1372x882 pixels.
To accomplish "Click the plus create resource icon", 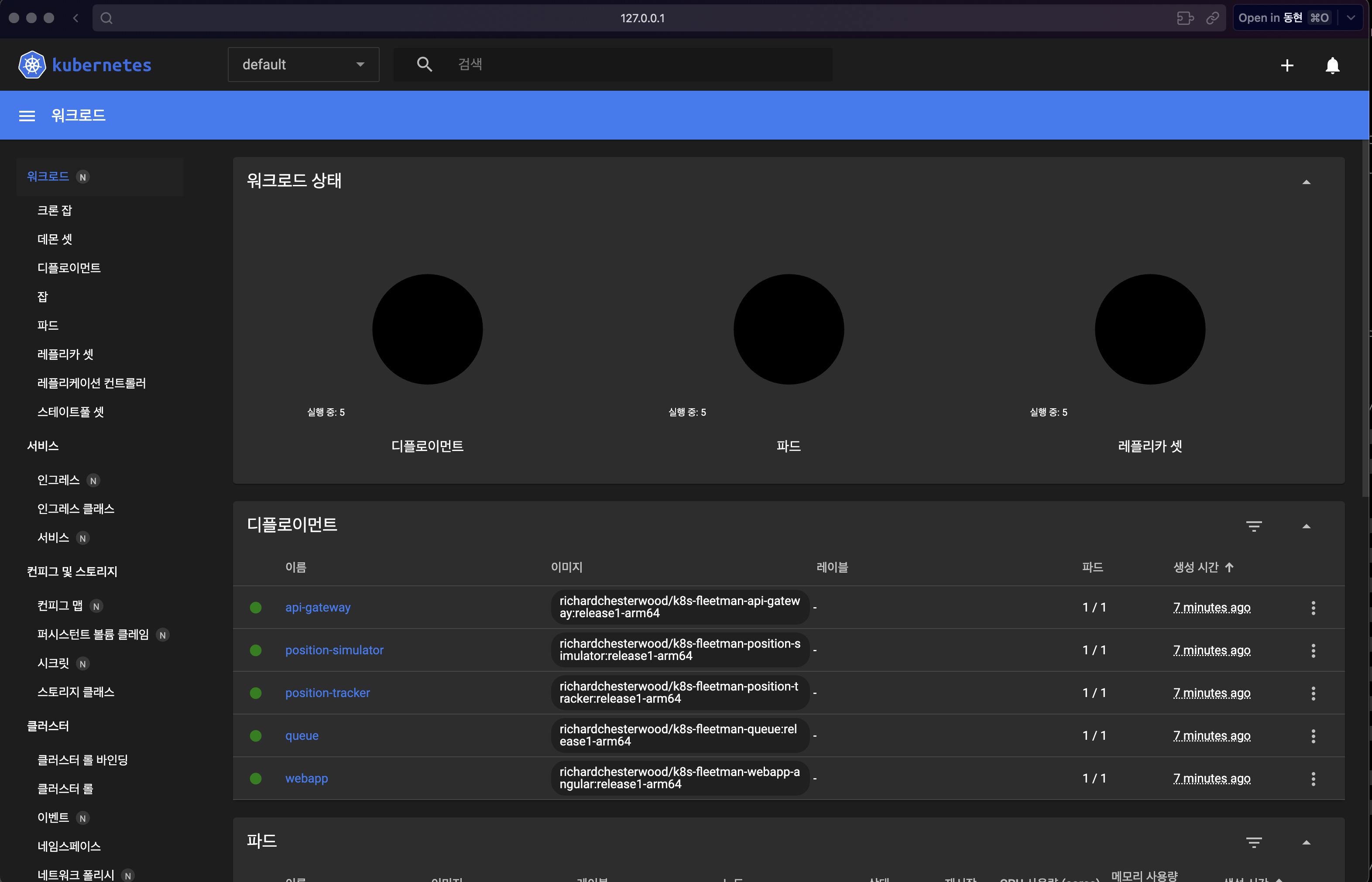I will 1286,65.
